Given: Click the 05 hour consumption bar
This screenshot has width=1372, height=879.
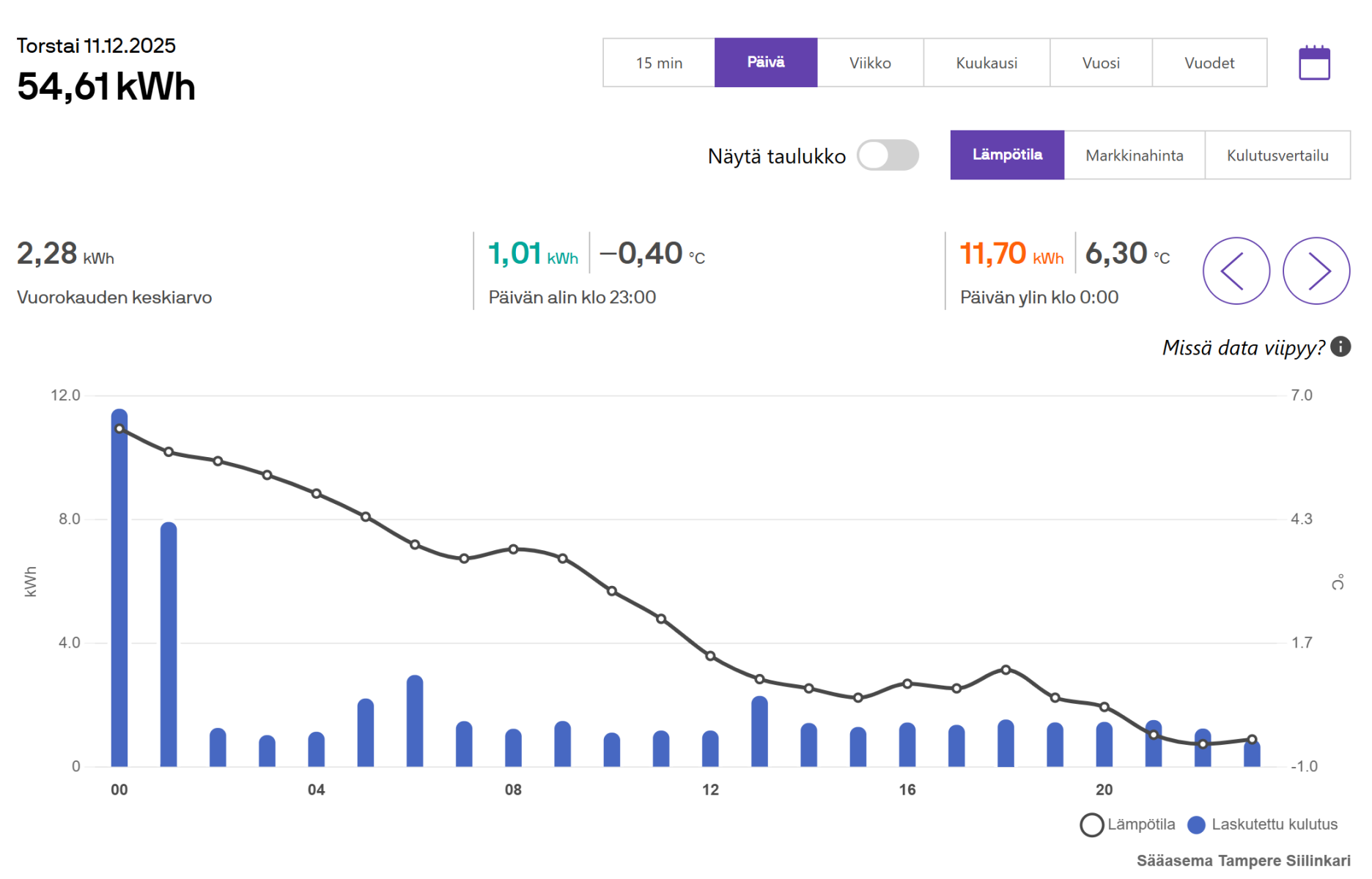Looking at the screenshot, I should (366, 732).
